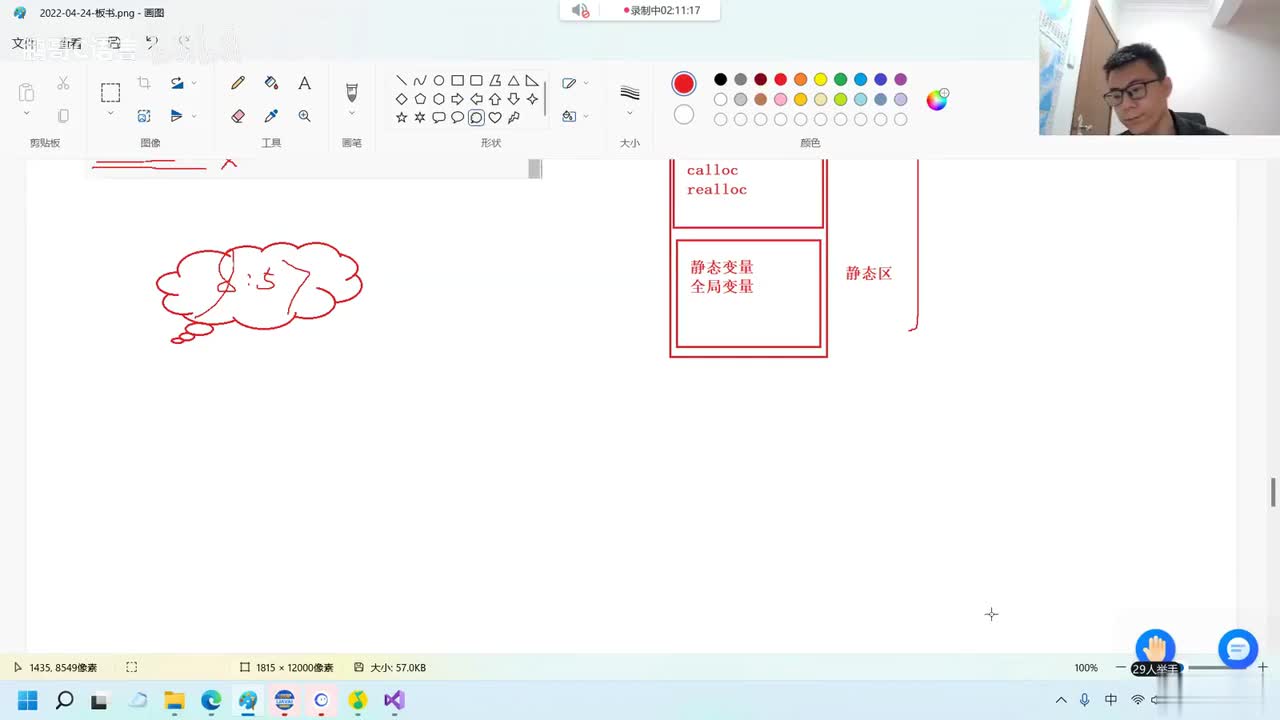Open the View menu
Screen dimensions: 1280x720
coord(69,43)
